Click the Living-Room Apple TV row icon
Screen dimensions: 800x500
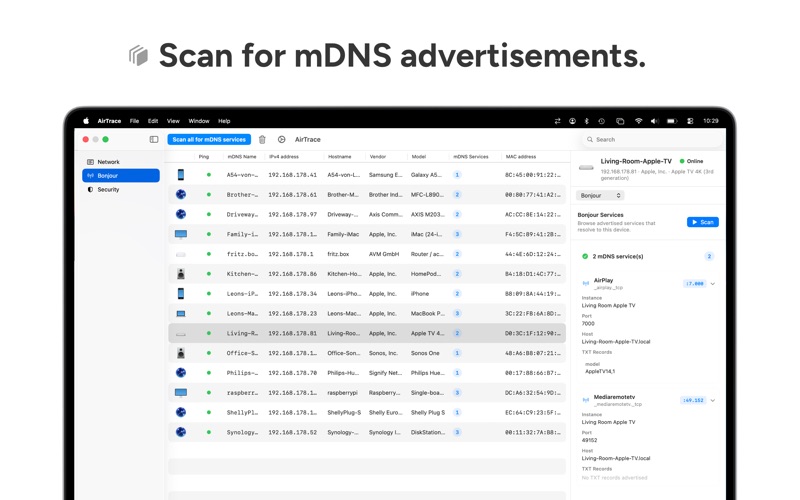(181, 334)
